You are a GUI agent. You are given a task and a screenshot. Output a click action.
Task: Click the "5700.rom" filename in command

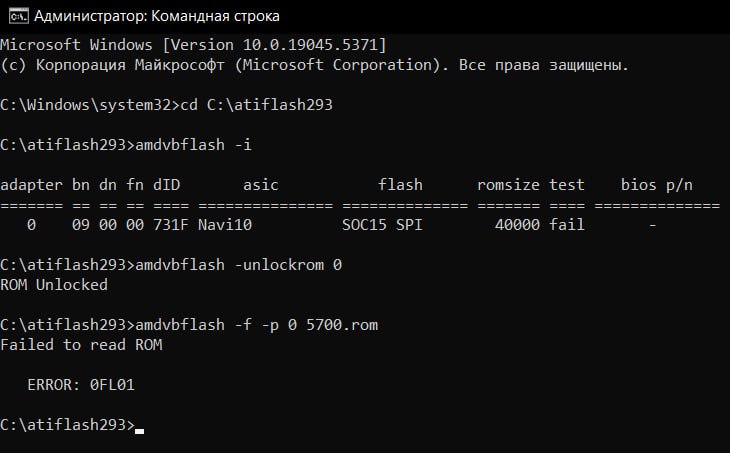(342, 325)
